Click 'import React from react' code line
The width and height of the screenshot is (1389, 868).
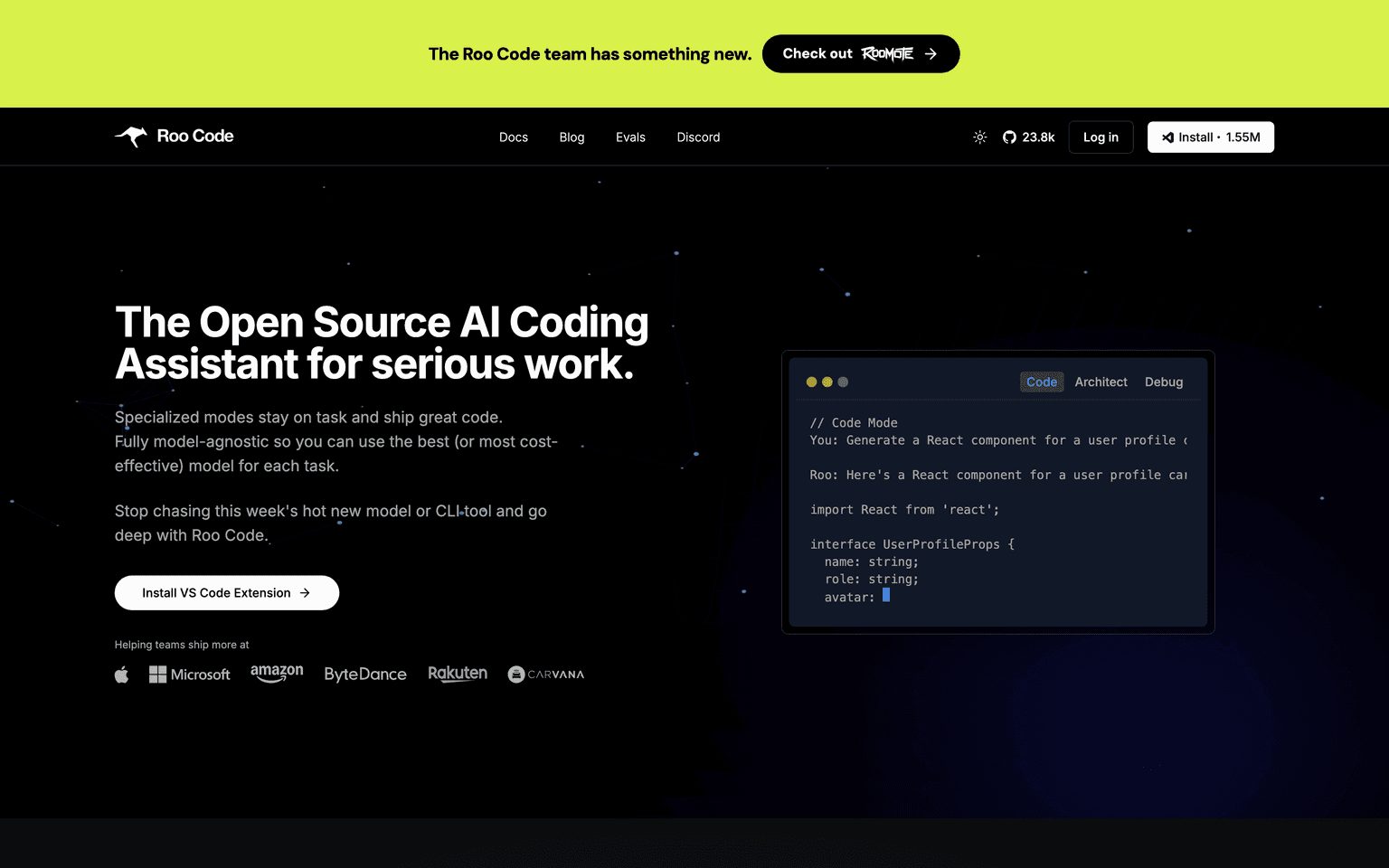904,510
